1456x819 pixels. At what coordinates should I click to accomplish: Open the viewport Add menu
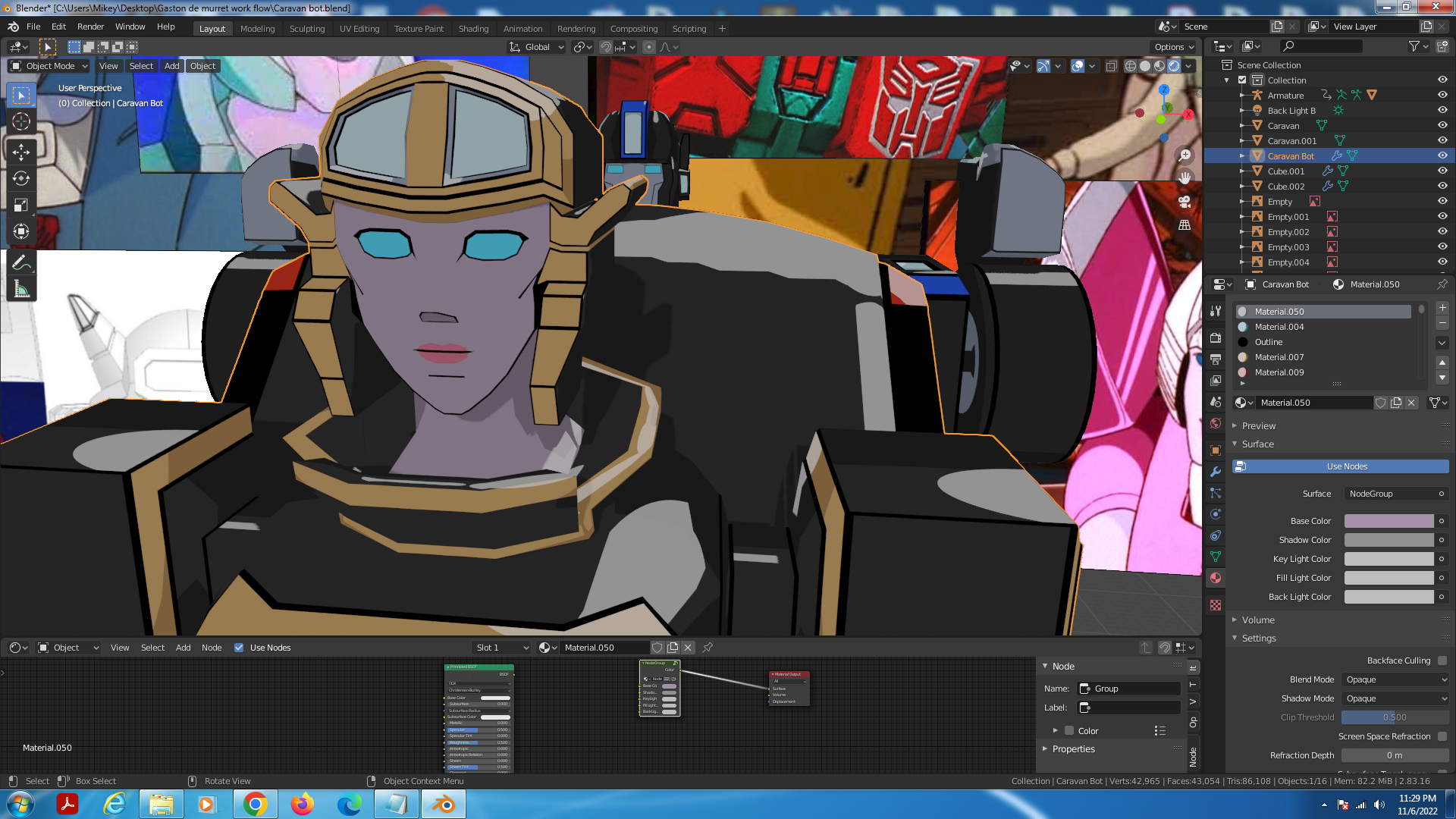tap(172, 66)
